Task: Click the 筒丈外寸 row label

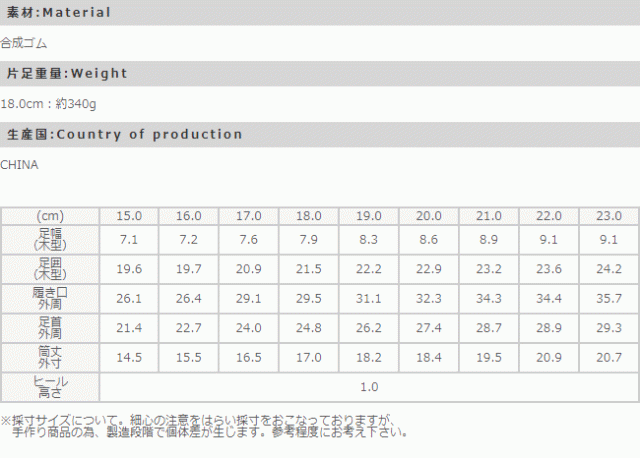Action: 50,357
